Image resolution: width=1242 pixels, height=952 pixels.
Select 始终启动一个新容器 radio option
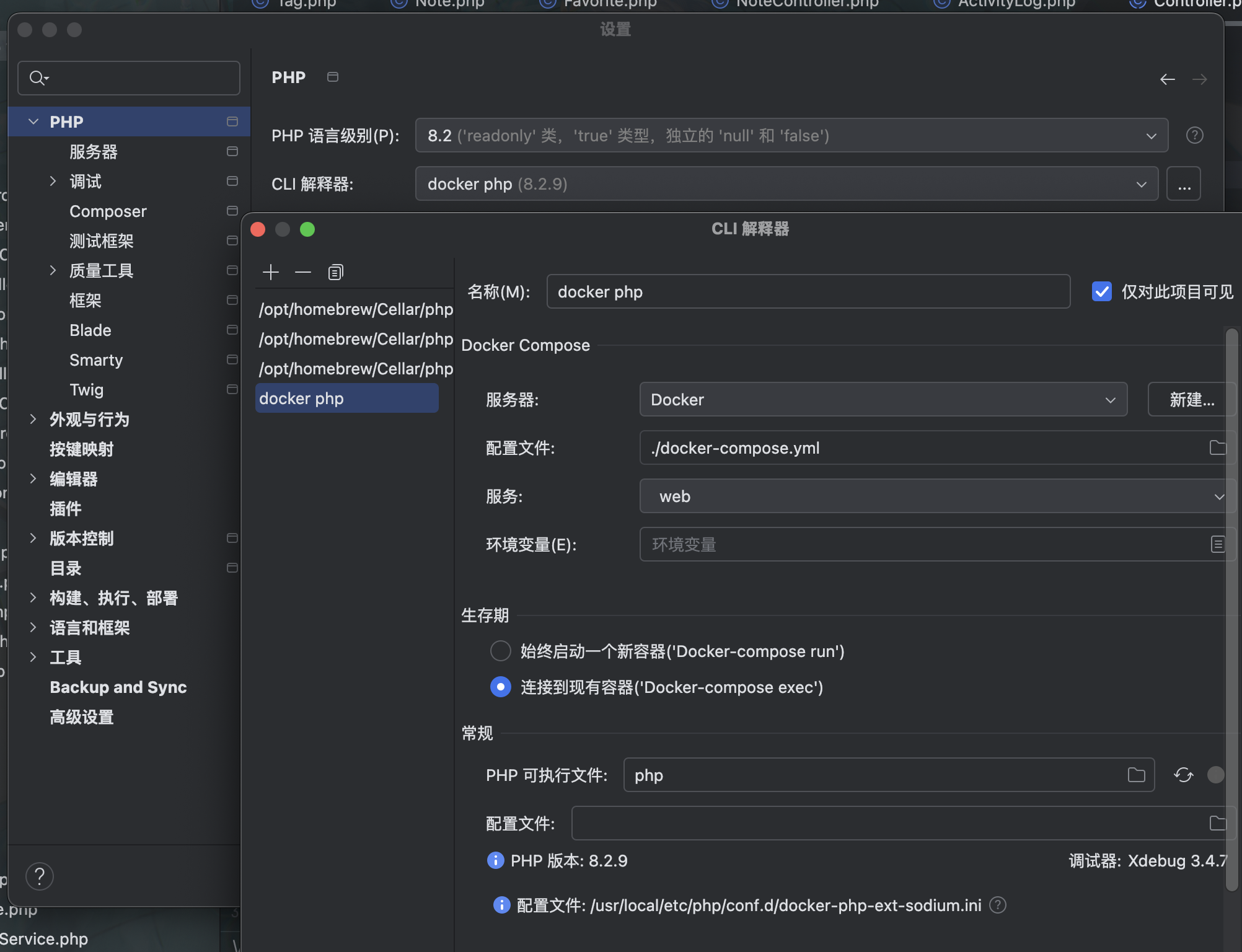pyautogui.click(x=501, y=651)
